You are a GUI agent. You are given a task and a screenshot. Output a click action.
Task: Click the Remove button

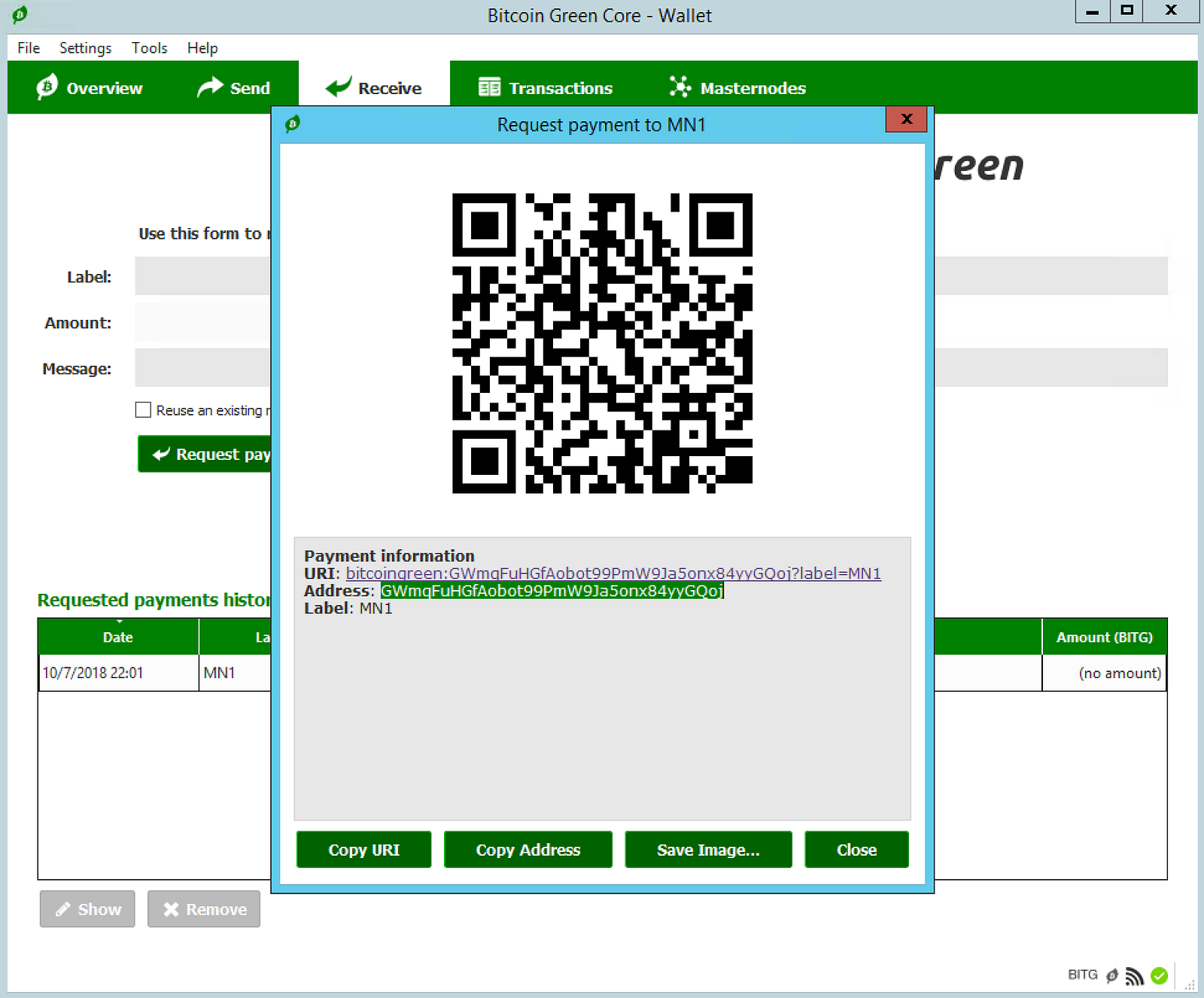[x=204, y=909]
